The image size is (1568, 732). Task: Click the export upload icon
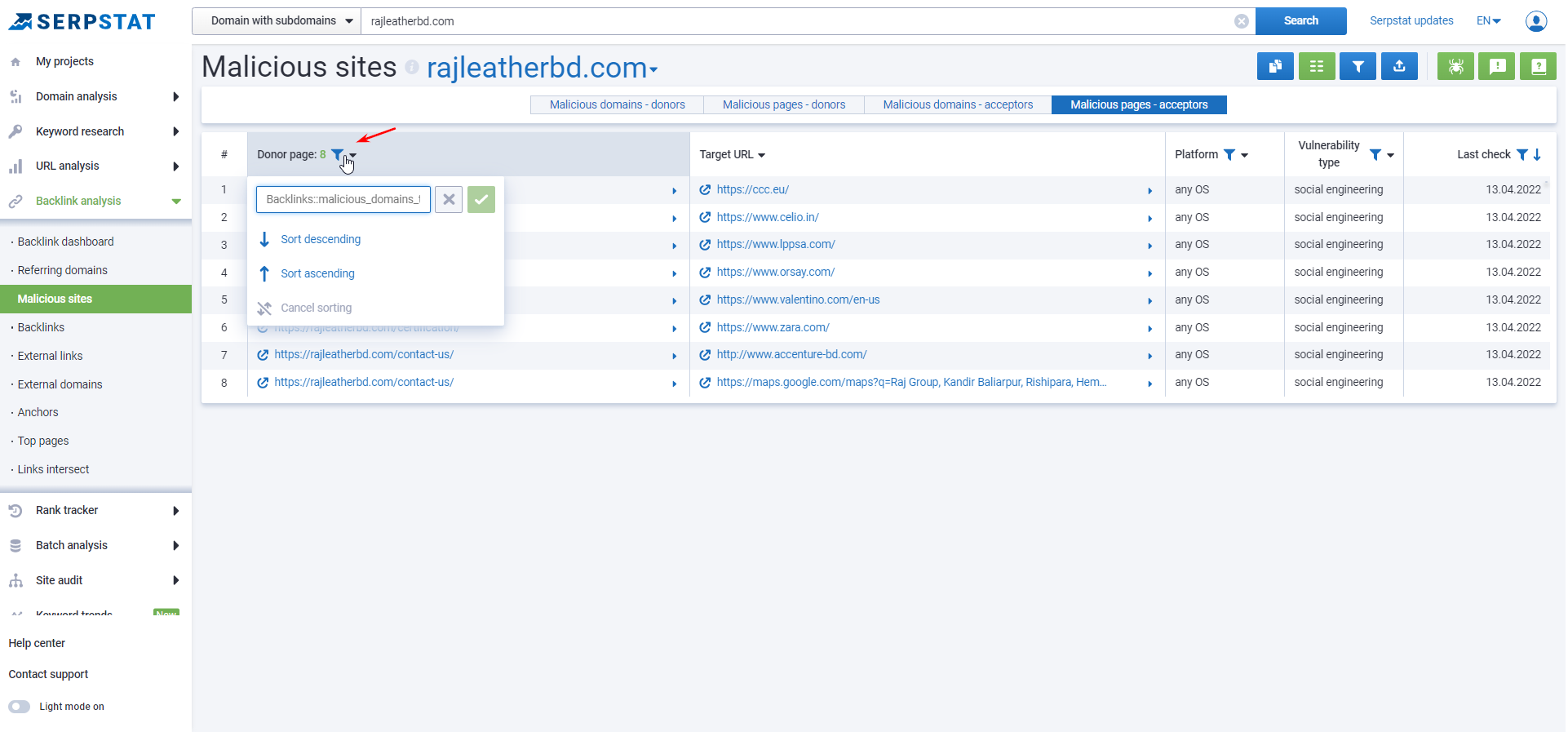tap(1399, 66)
